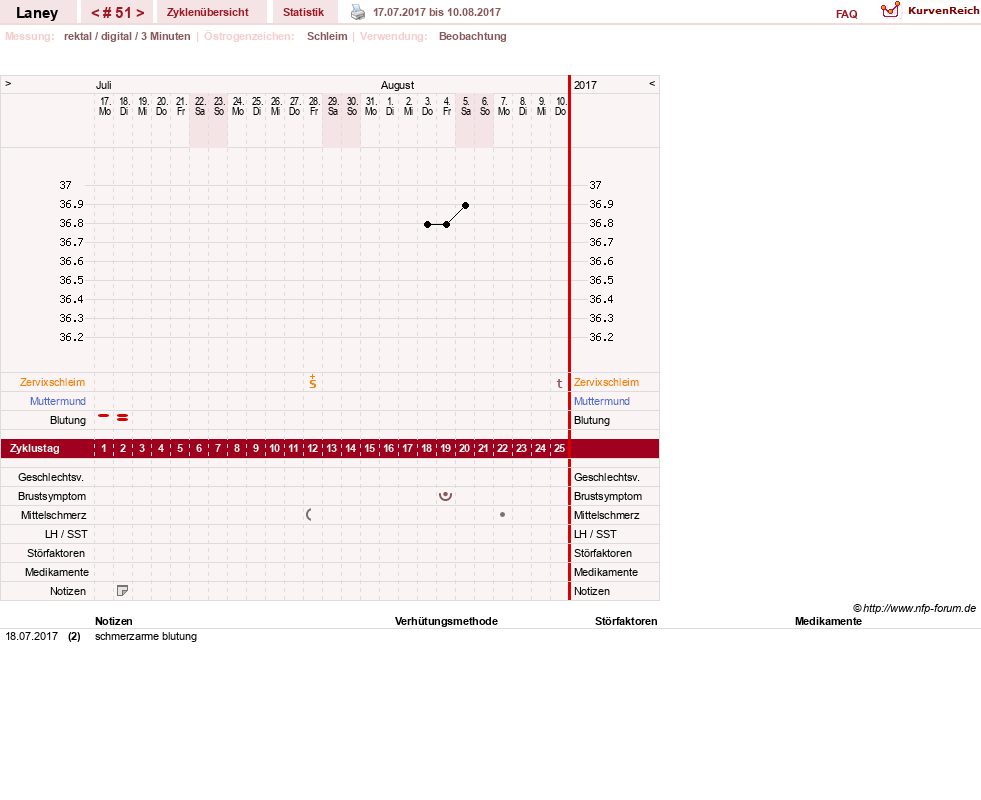Click cycle day 25 in Zyklustag bar
This screenshot has width=981, height=800.
pyautogui.click(x=559, y=448)
